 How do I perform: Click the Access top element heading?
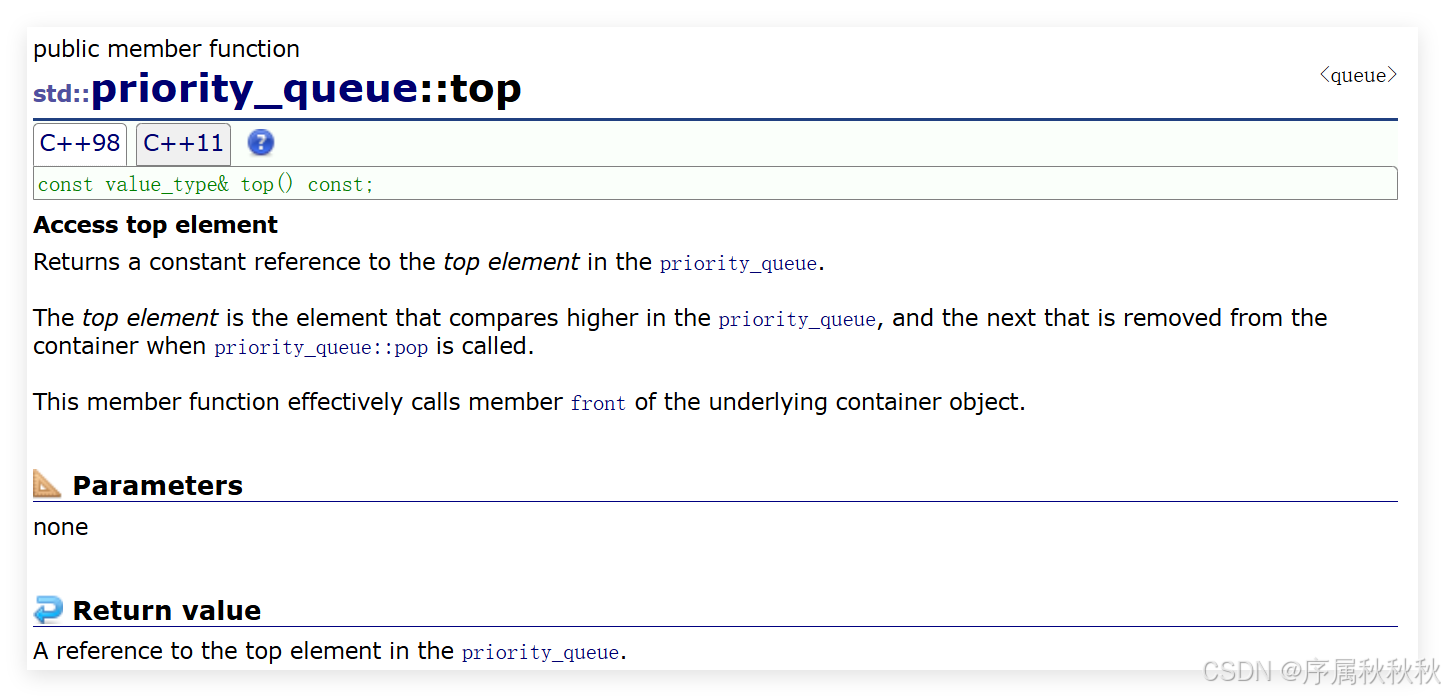(155, 225)
